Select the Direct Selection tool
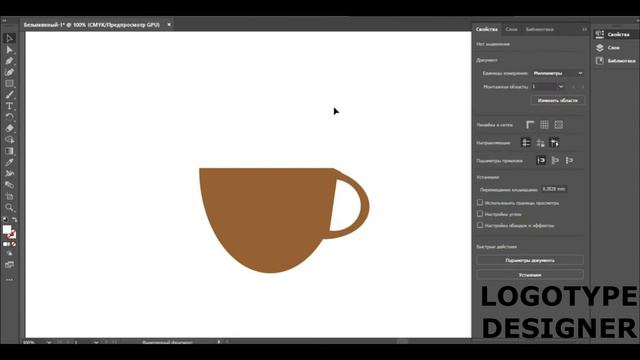Screen dimensions: 640x360 click(9, 50)
